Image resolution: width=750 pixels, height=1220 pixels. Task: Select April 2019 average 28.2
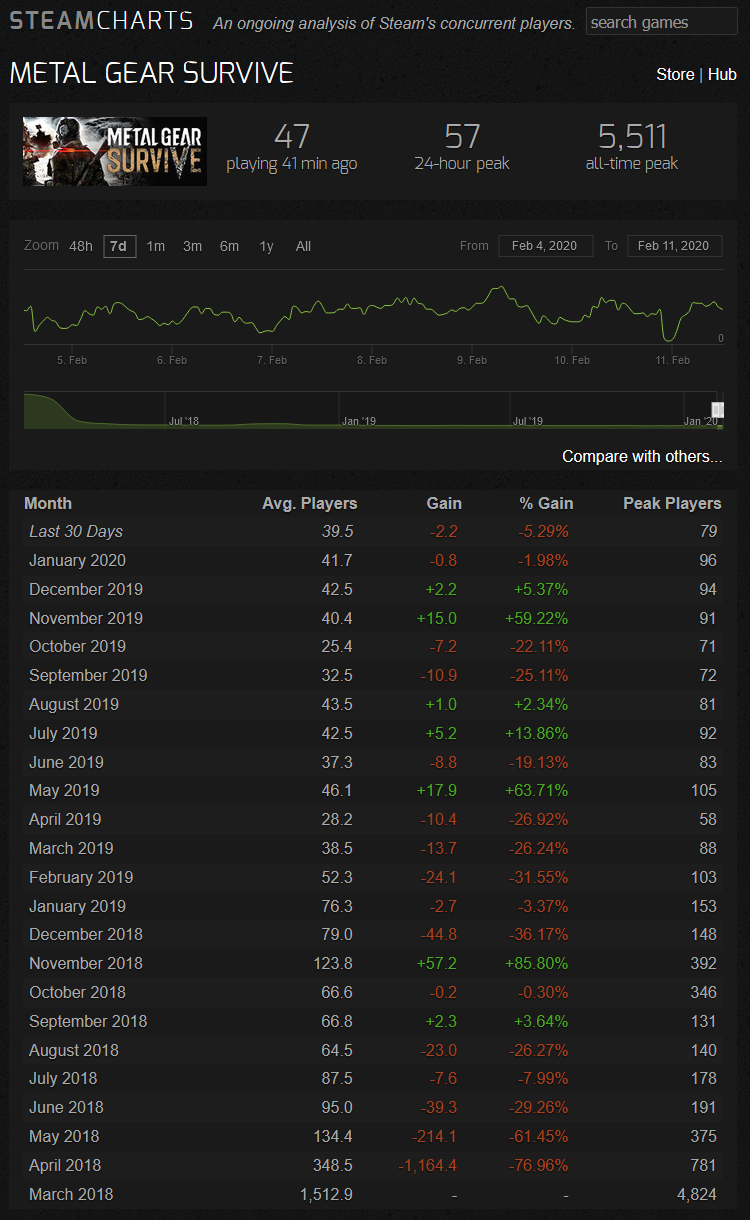click(x=337, y=819)
